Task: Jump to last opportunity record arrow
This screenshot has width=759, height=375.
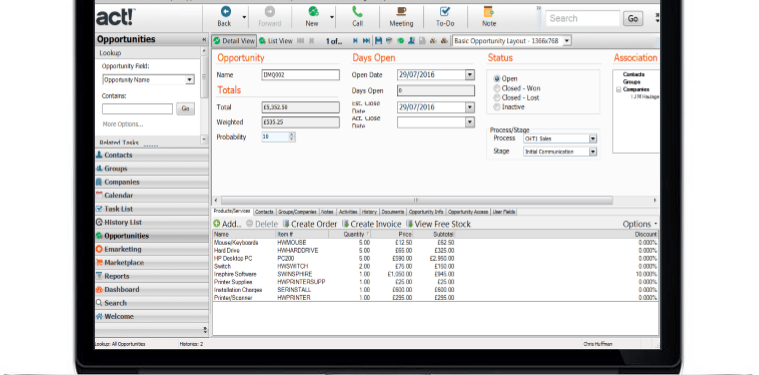Action: [x=366, y=41]
